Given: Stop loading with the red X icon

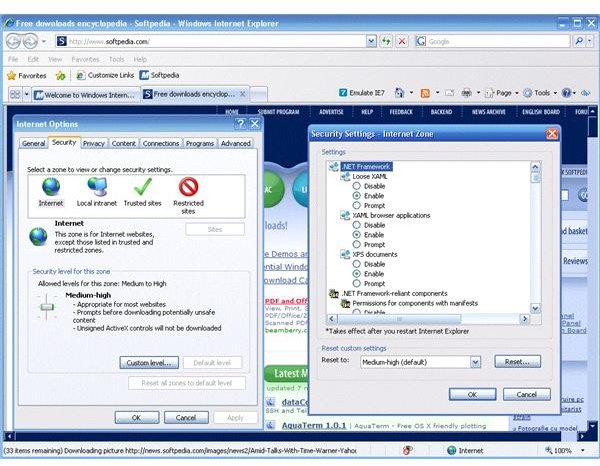Looking at the screenshot, I should click(402, 41).
